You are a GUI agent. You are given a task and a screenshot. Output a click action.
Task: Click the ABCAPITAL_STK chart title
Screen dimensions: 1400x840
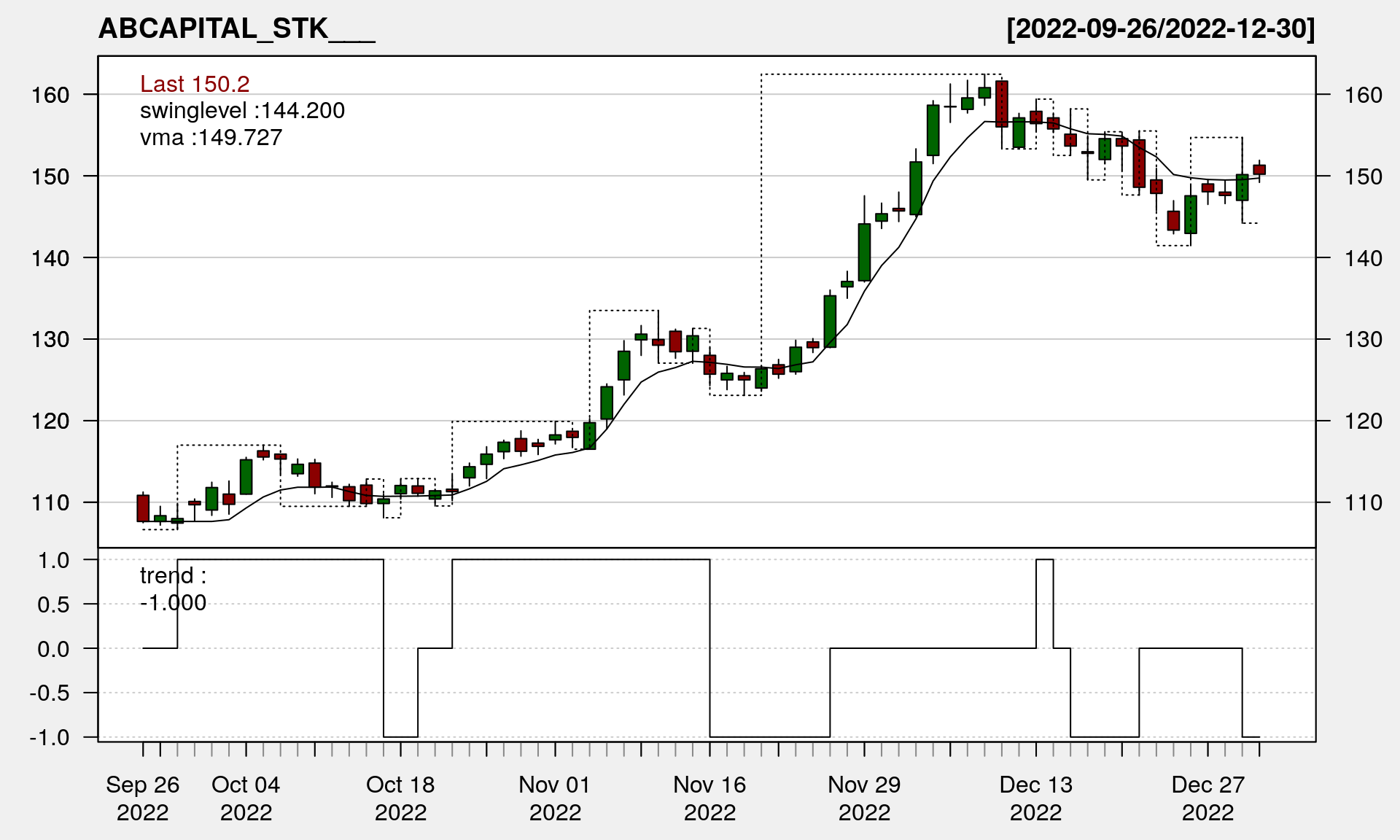click(x=236, y=29)
